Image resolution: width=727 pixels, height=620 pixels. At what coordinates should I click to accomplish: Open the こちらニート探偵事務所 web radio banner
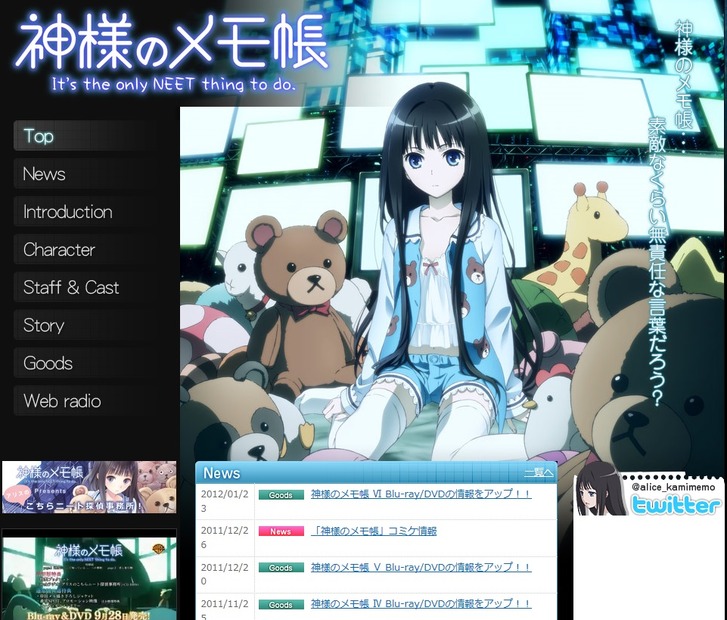(89, 487)
